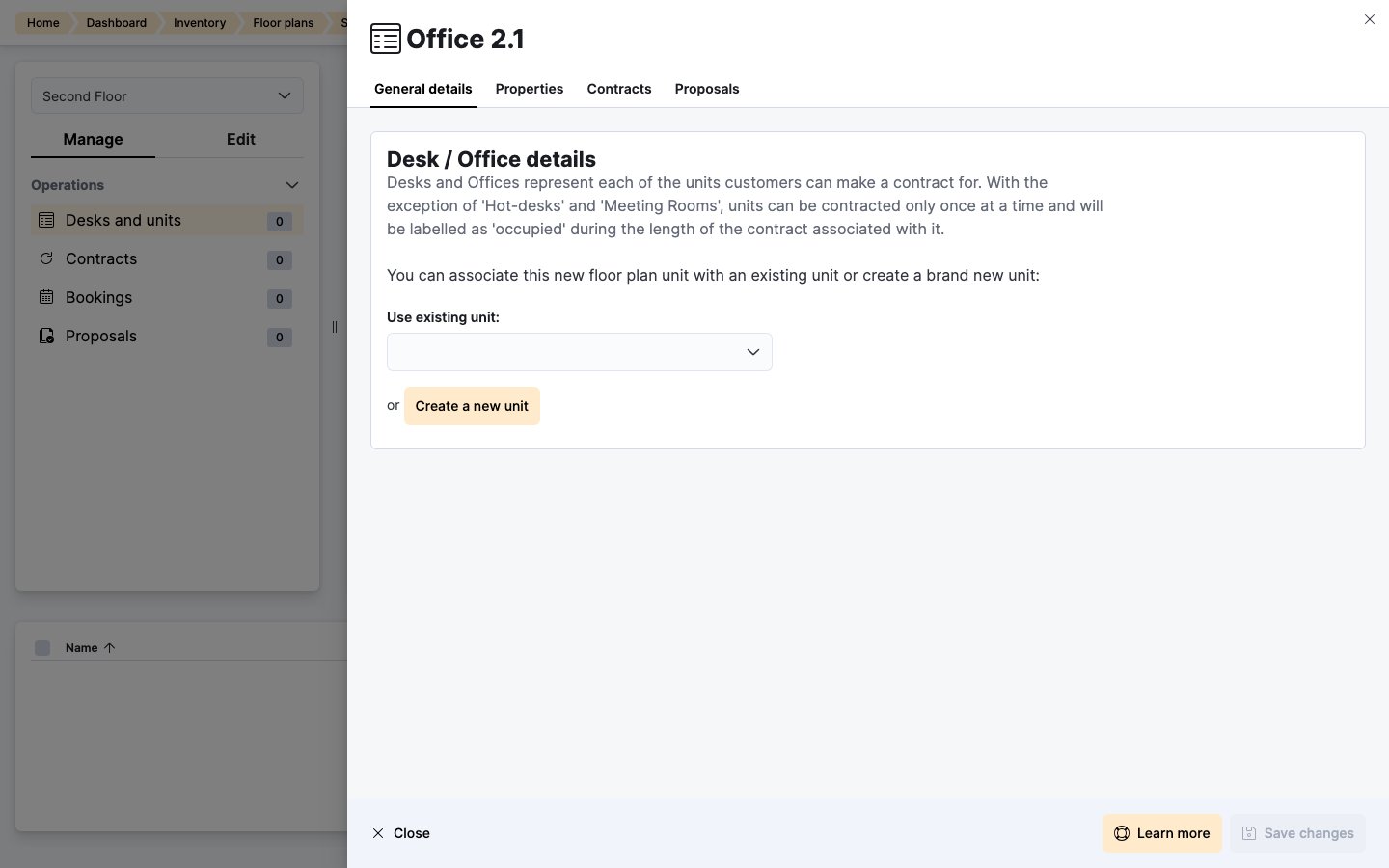Open Inventory breadcrumb
Viewport: 1389px width, 868px height.
[199, 22]
